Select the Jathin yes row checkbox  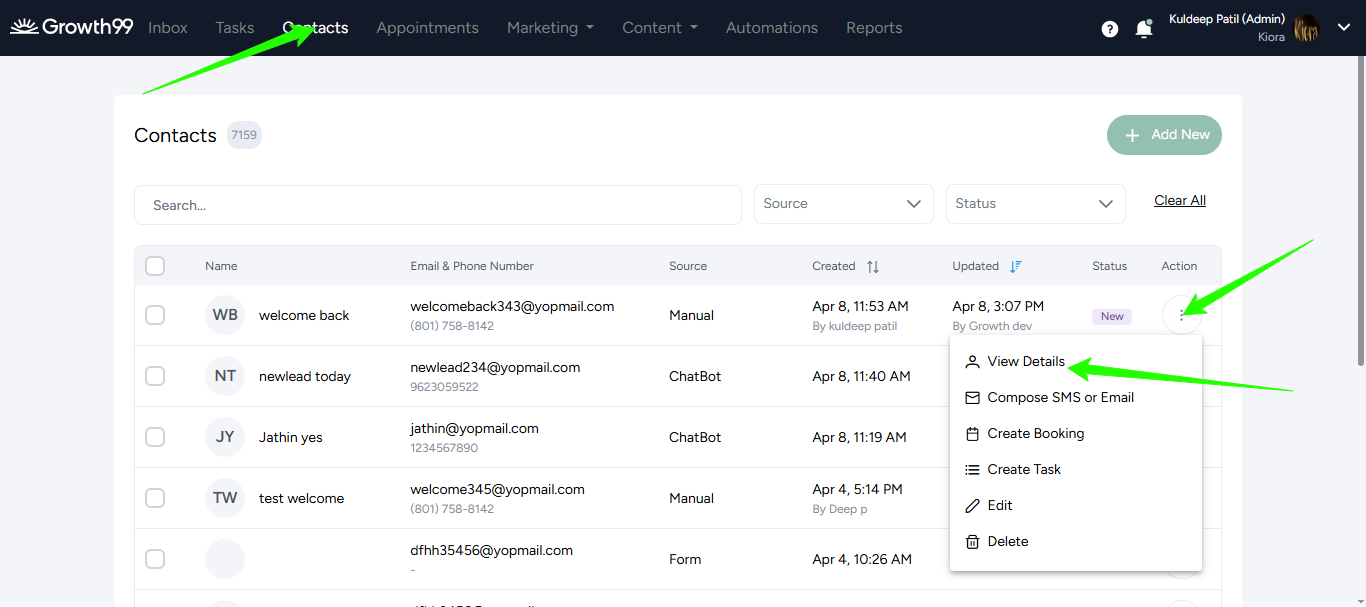(x=155, y=437)
